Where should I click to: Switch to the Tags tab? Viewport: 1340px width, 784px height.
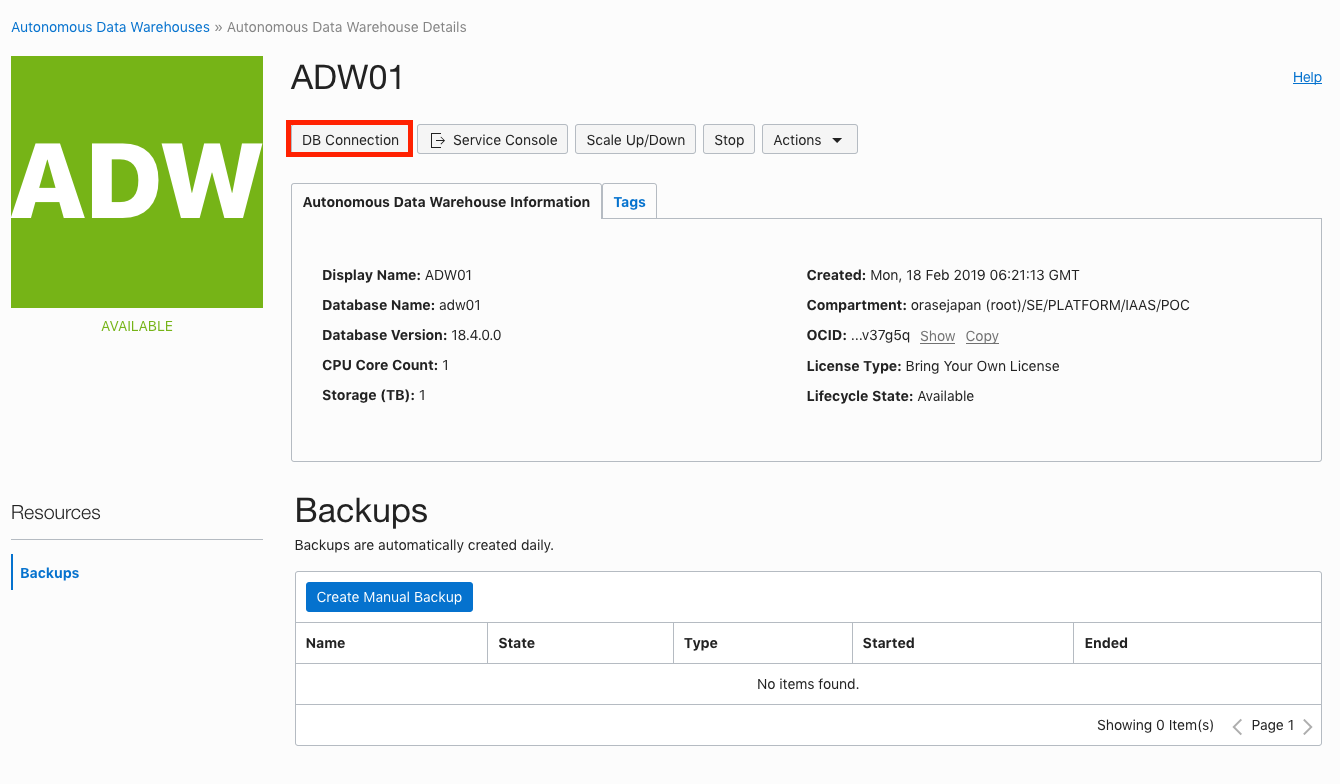[x=629, y=202]
